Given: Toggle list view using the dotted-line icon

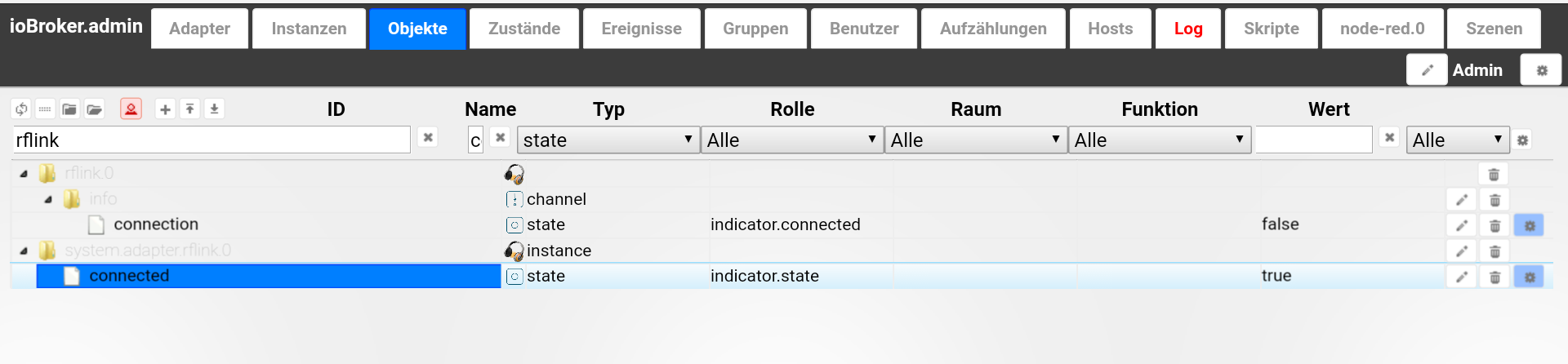Looking at the screenshot, I should click(45, 109).
